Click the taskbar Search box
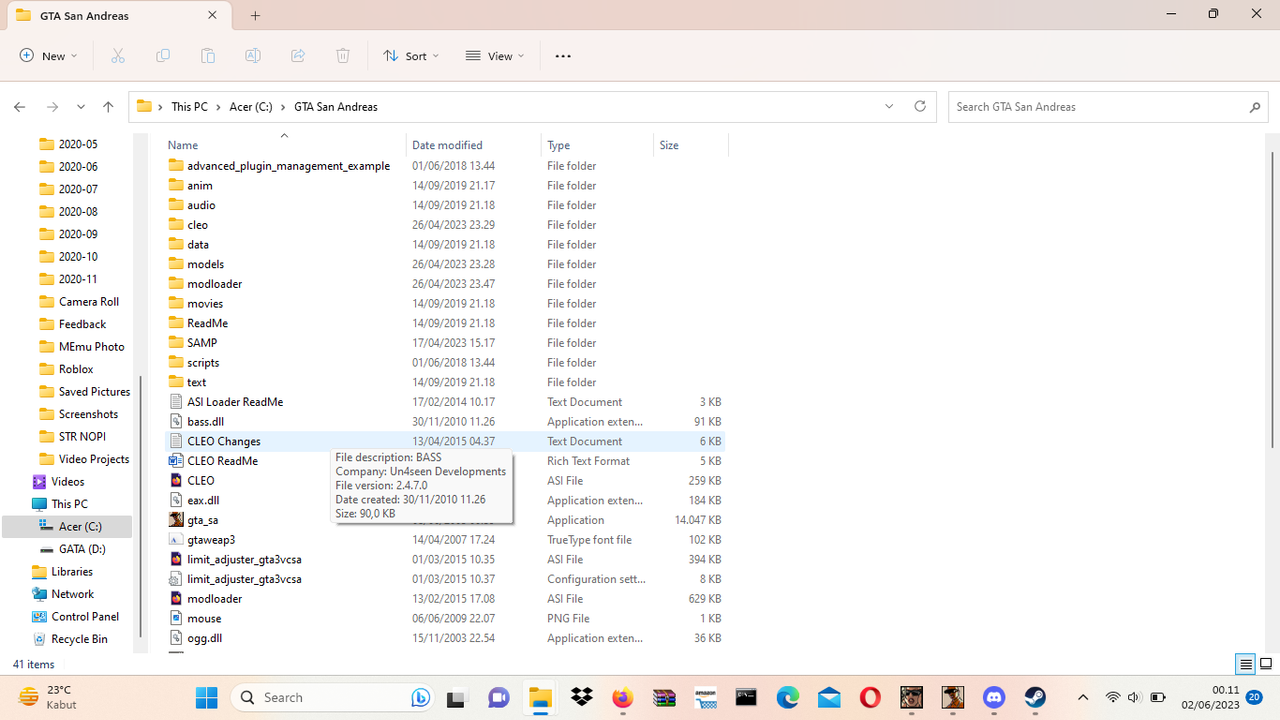The image size is (1280, 720). click(331, 697)
